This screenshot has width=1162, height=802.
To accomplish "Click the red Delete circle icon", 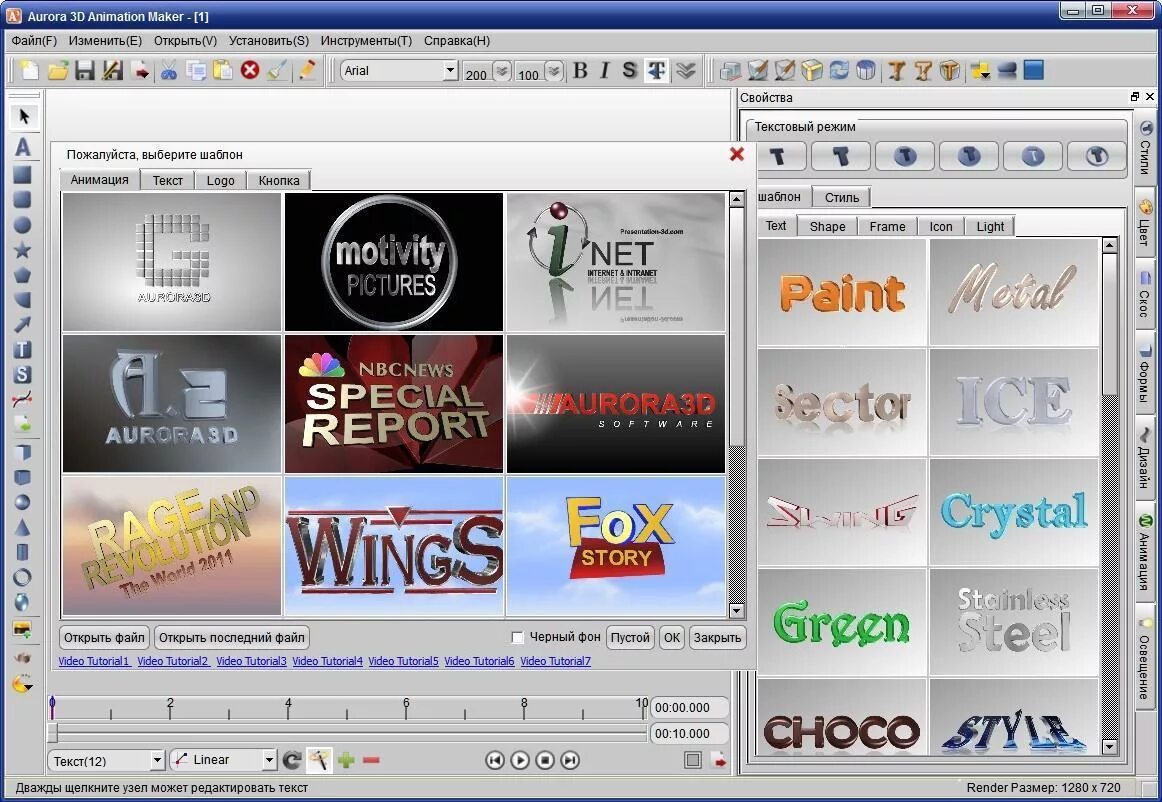I will (x=250, y=70).
